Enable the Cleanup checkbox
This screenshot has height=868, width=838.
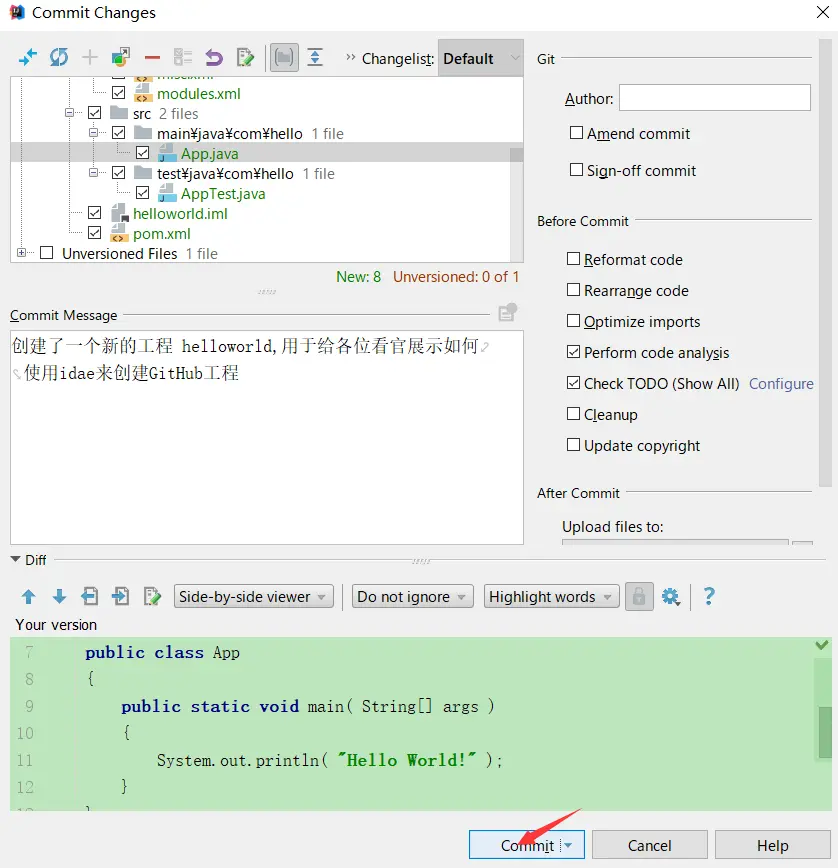click(x=573, y=414)
